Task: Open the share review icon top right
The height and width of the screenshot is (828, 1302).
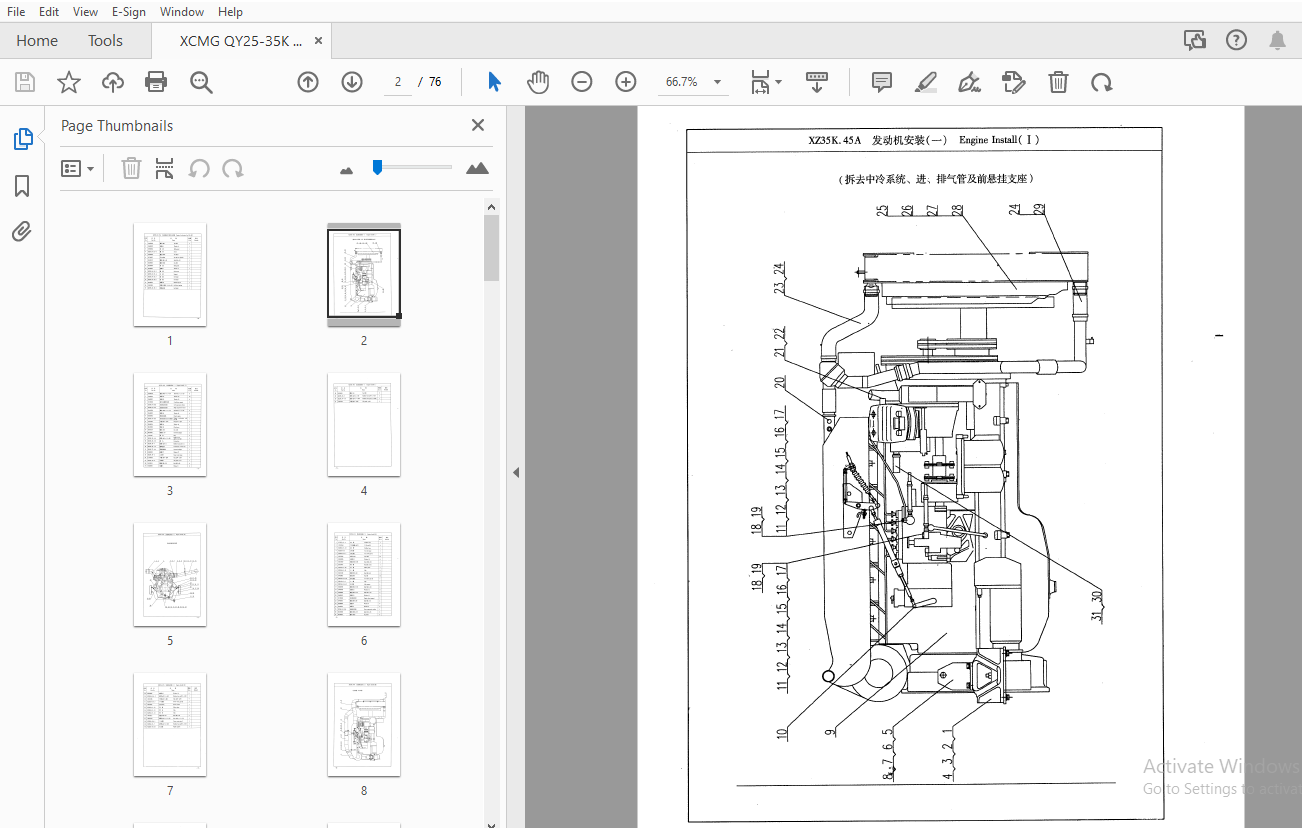Action: pos(1195,41)
